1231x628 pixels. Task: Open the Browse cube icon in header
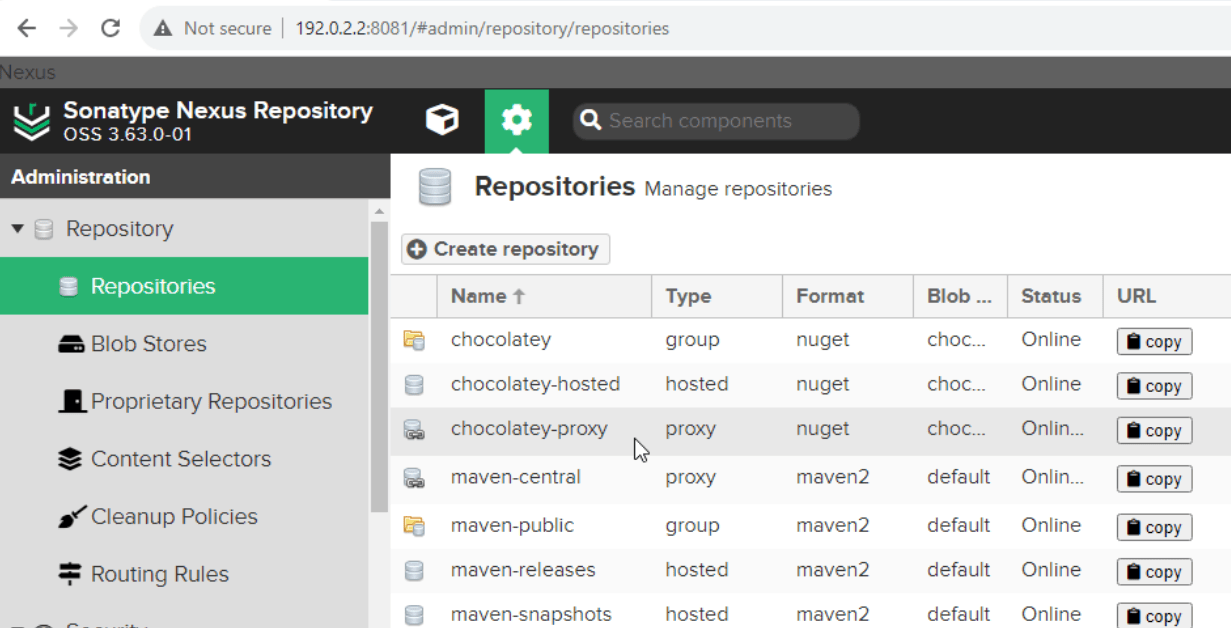click(442, 121)
